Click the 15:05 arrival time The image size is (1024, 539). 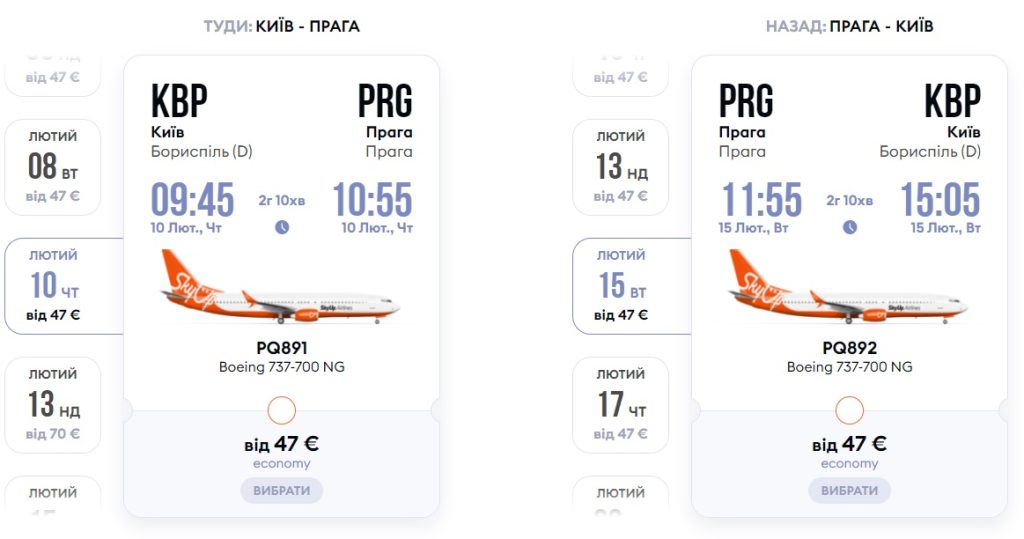coord(940,200)
